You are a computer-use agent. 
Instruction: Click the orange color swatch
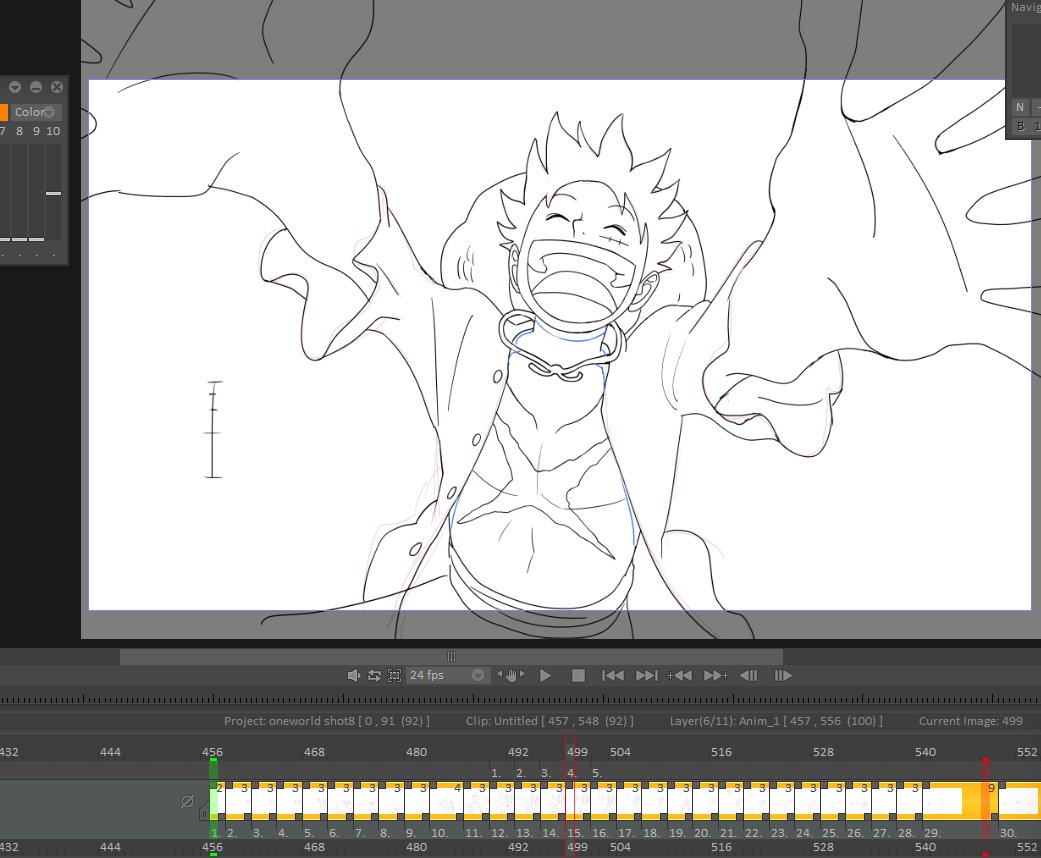click(3, 112)
